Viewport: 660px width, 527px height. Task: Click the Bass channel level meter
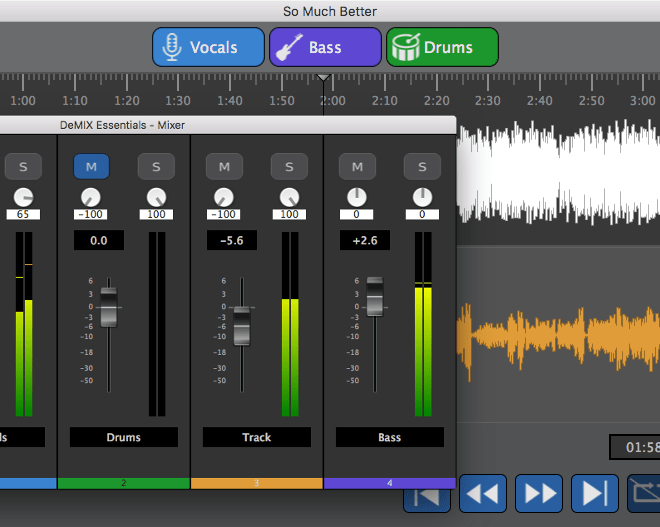coord(423,324)
